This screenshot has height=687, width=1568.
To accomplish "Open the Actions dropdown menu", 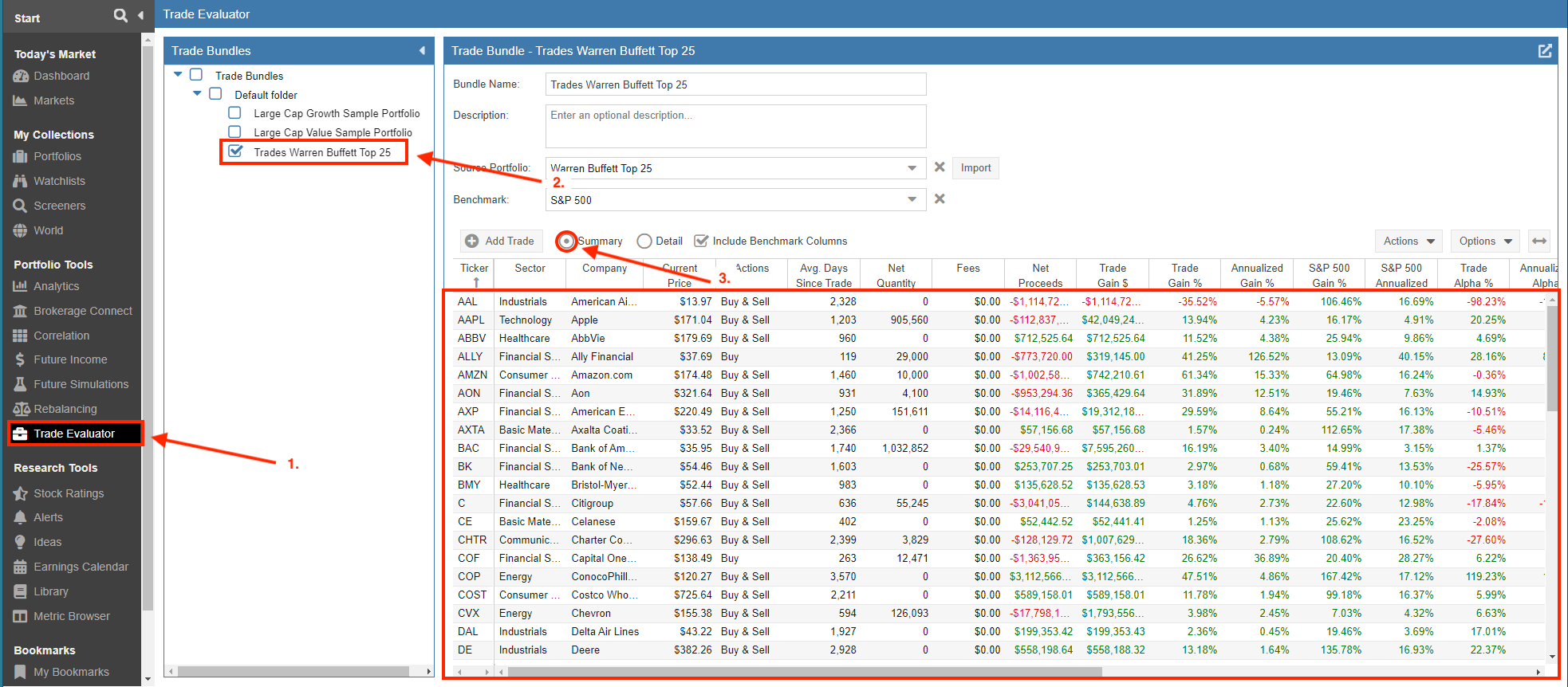I will click(x=1408, y=241).
